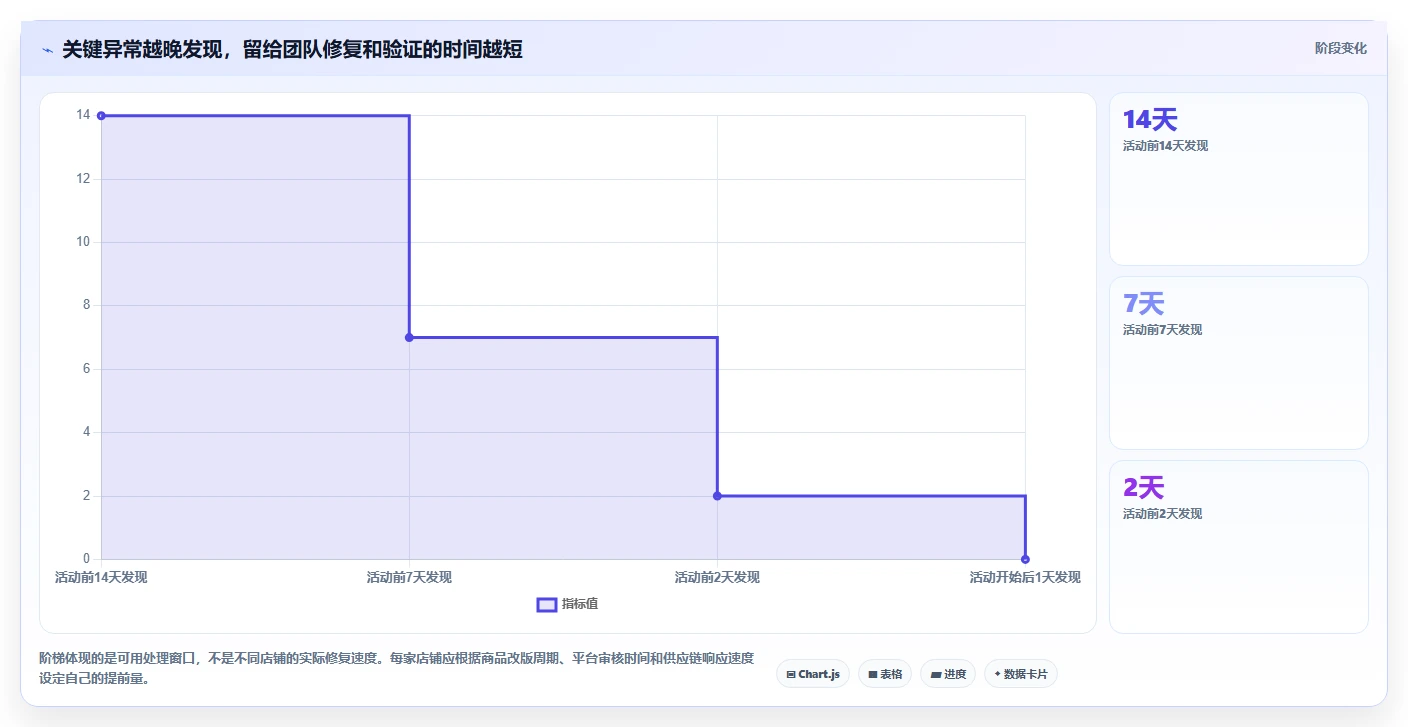This screenshot has height=727, width=1408.
Task: Click the 进度 chip icon
Action: [x=935, y=674]
